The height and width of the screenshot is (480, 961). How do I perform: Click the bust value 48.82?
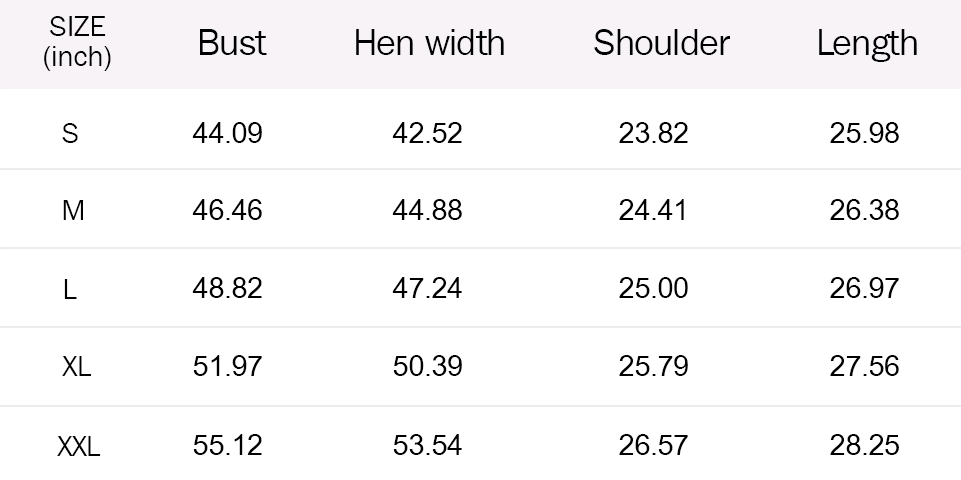click(x=227, y=289)
